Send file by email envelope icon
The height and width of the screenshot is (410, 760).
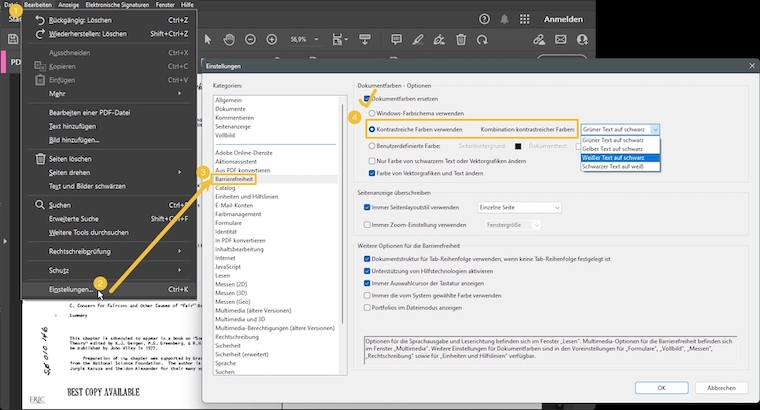(x=561, y=40)
